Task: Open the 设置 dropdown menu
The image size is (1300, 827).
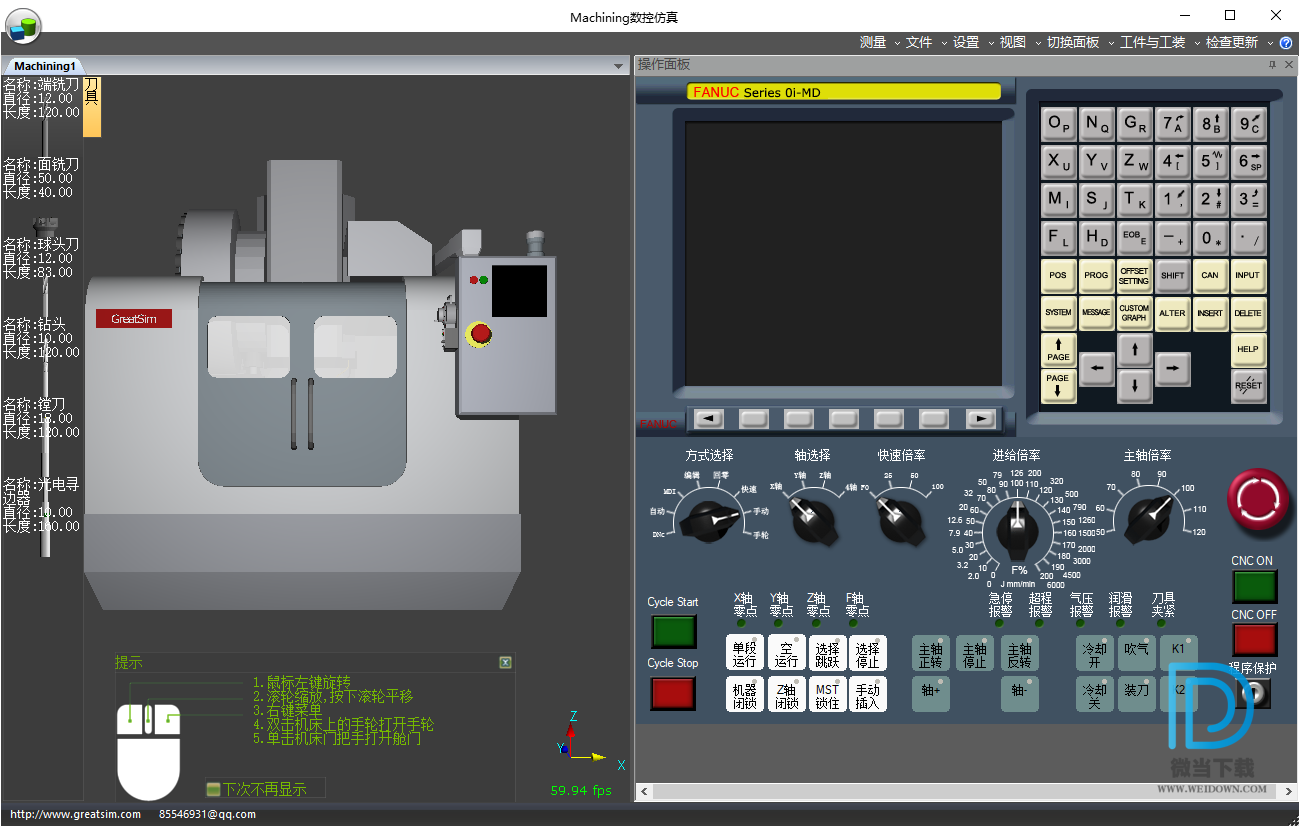Action: 973,43
